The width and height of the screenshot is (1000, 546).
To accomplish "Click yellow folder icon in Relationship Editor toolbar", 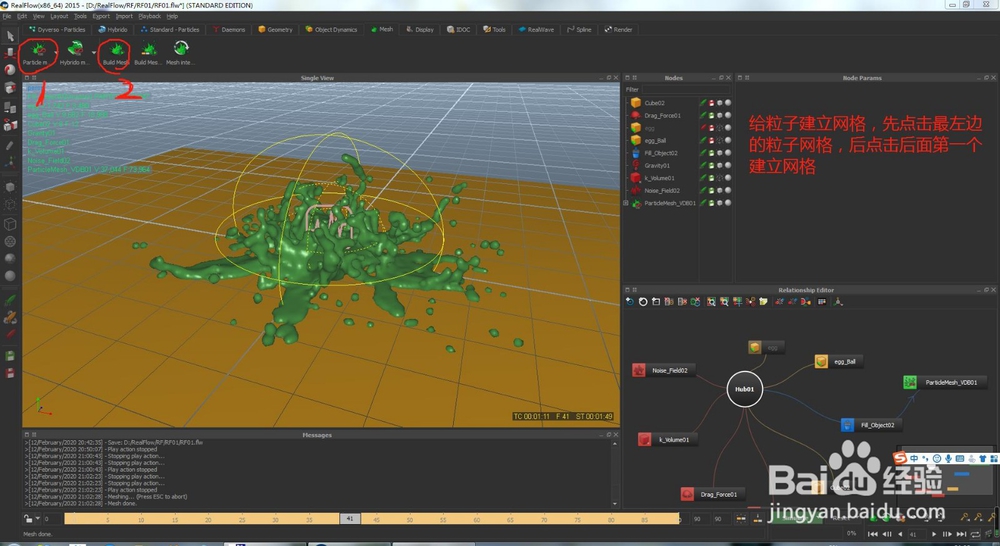I will pos(763,302).
